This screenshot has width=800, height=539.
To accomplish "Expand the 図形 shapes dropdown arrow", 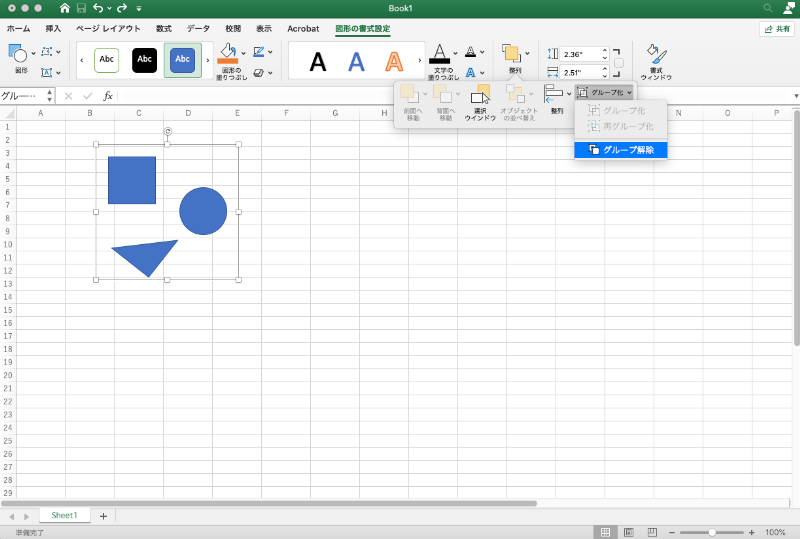I will 33,53.
